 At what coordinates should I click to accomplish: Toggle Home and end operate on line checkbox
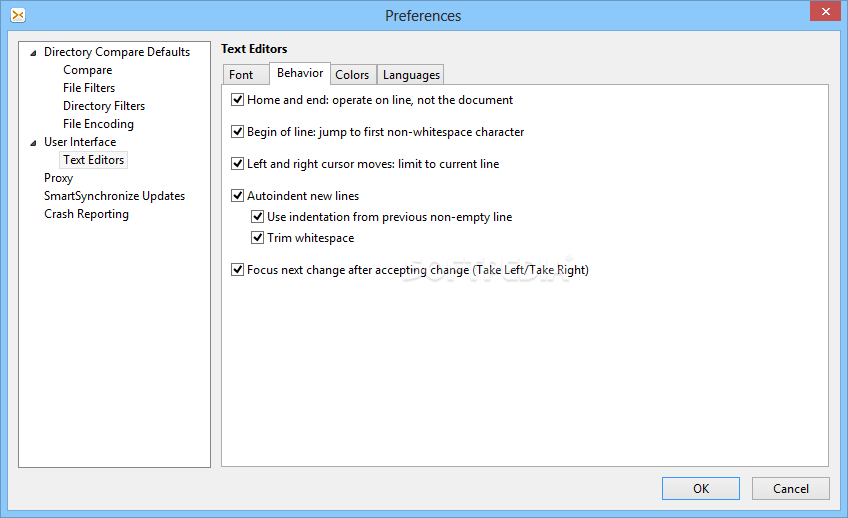(237, 99)
